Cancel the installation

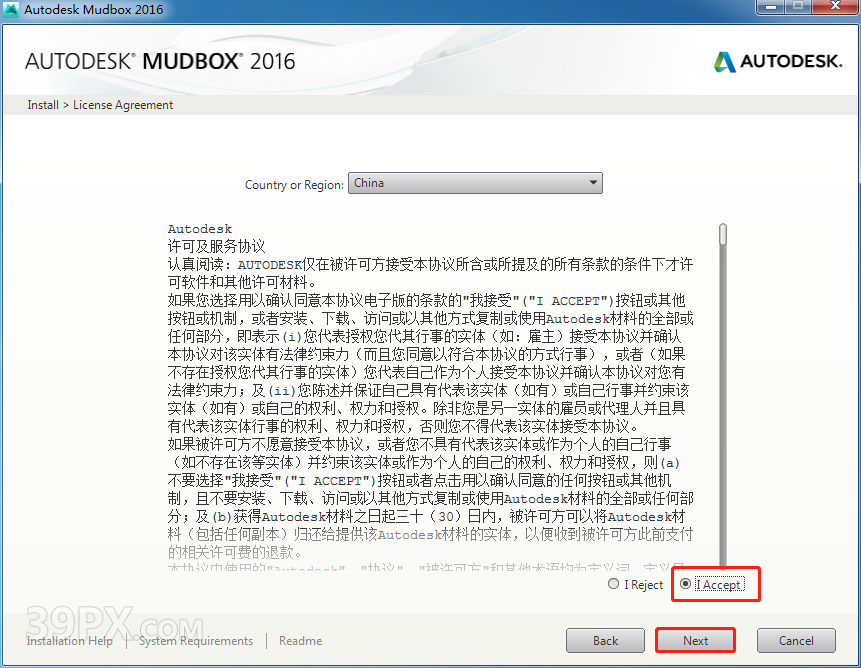pyautogui.click(x=796, y=640)
